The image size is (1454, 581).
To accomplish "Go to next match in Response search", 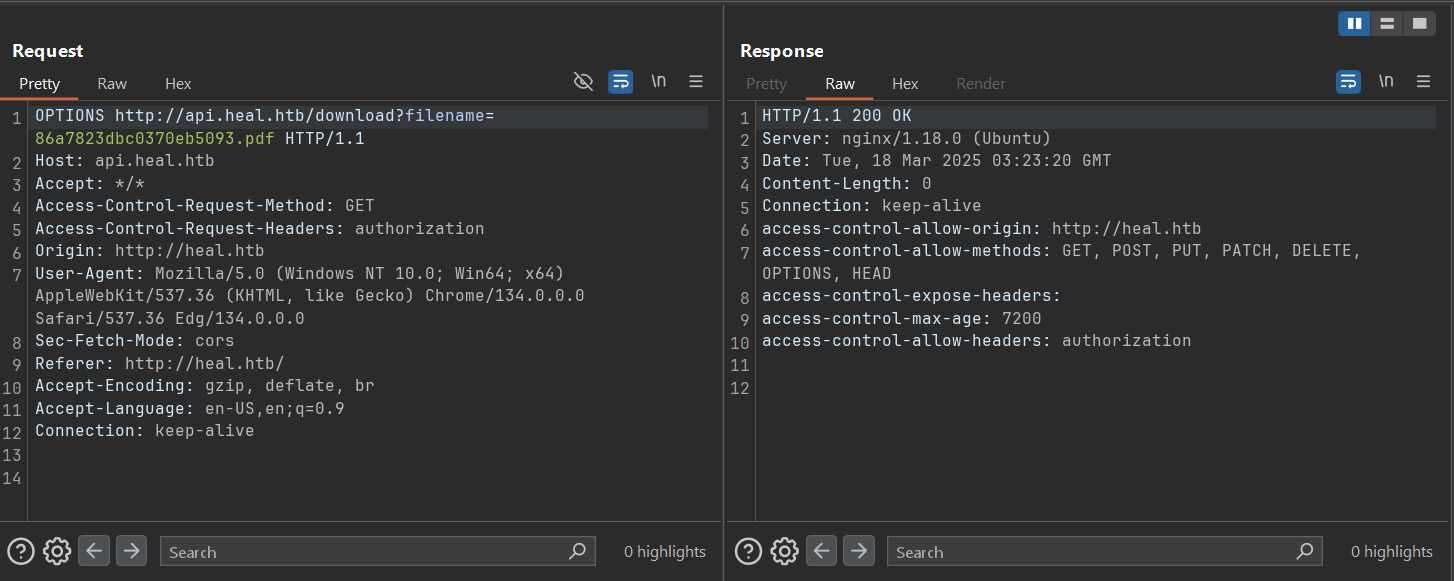I will pyautogui.click(x=858, y=551).
